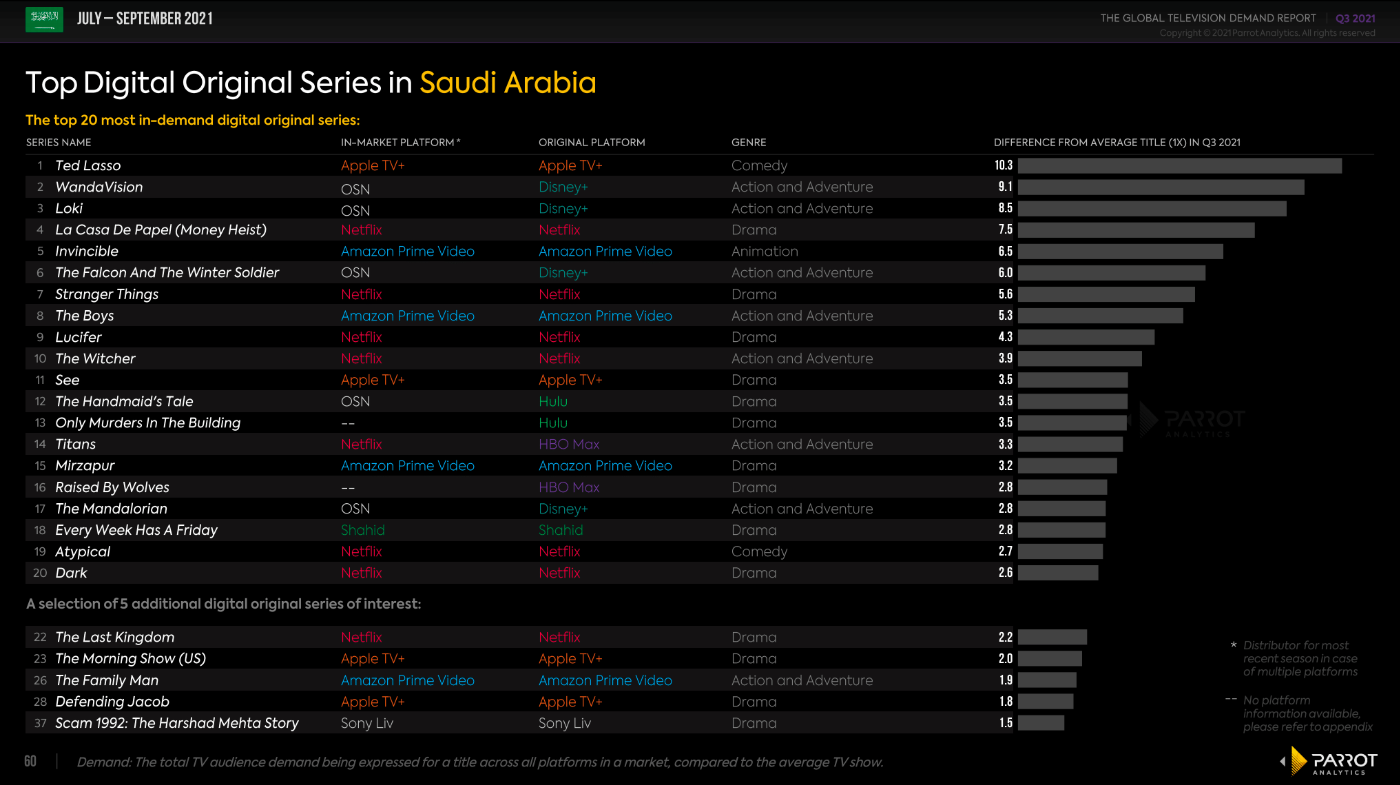Select The Boys series name
The width and height of the screenshot is (1400, 785).
click(85, 316)
